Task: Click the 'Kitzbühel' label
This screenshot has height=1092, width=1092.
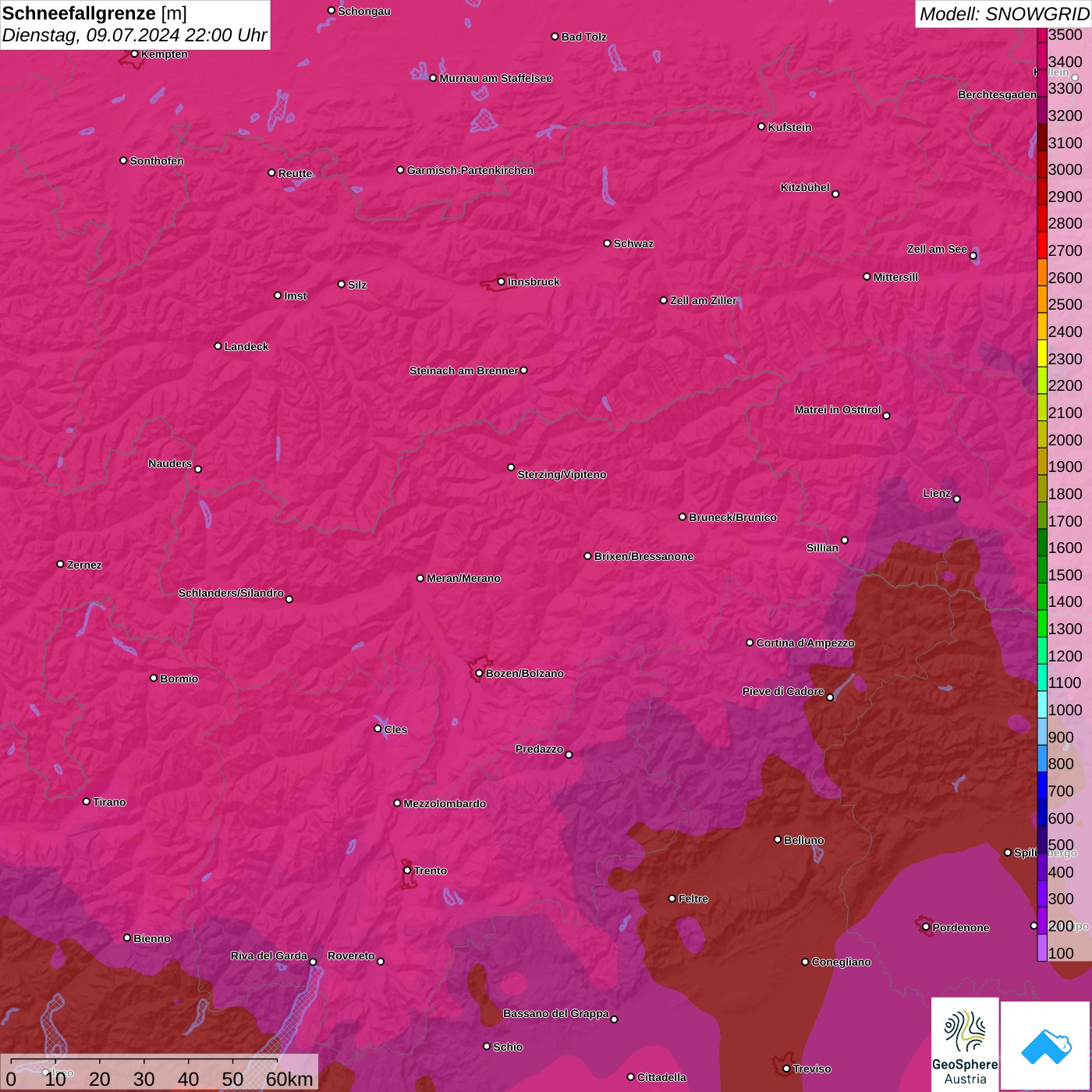Action: tap(805, 187)
